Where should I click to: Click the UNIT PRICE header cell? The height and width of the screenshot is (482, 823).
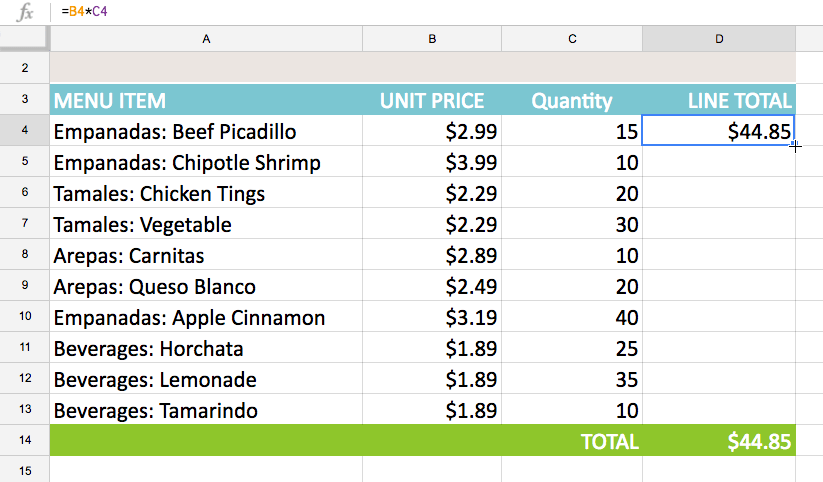(432, 100)
